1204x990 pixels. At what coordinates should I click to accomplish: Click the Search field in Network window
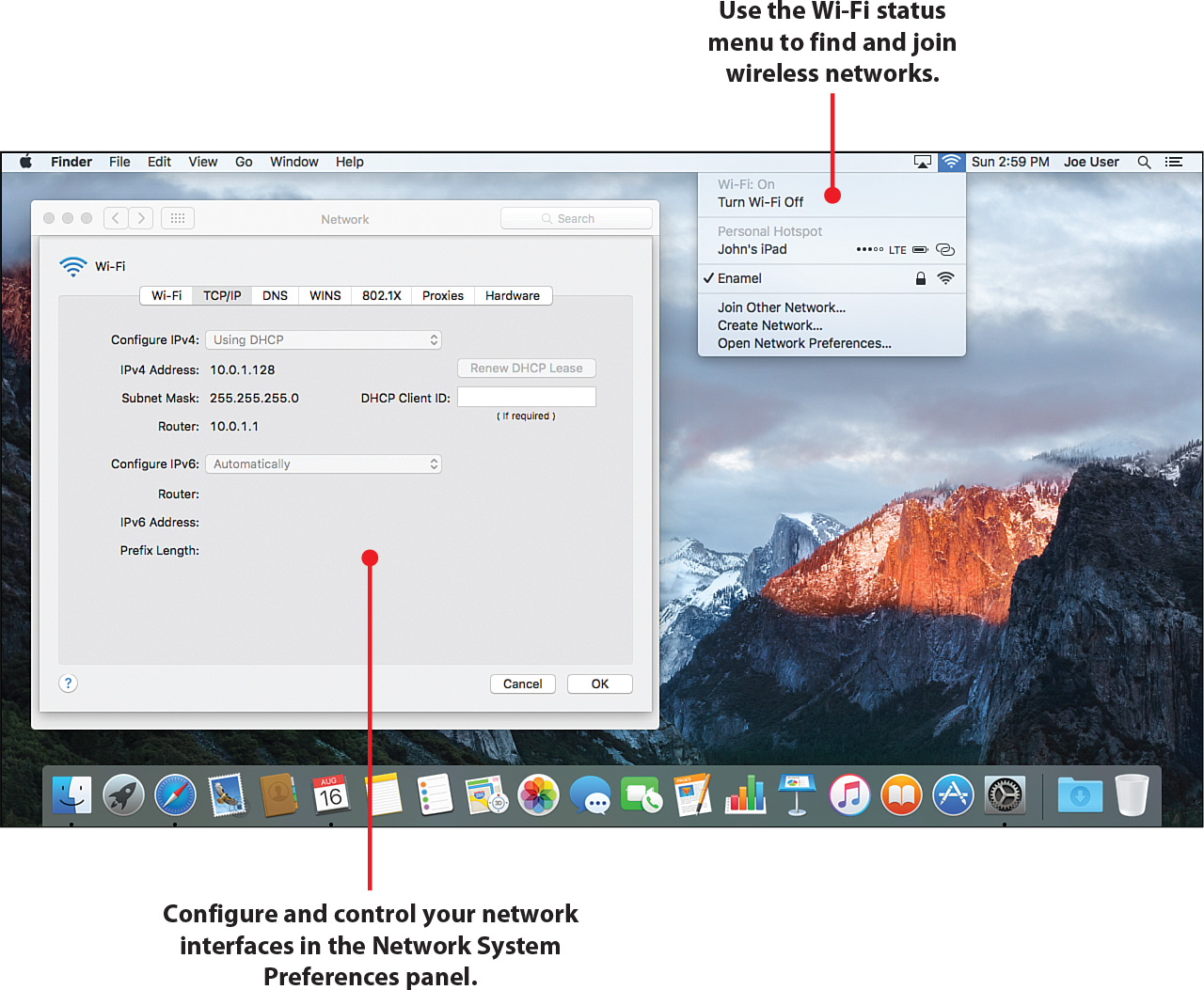[577, 218]
